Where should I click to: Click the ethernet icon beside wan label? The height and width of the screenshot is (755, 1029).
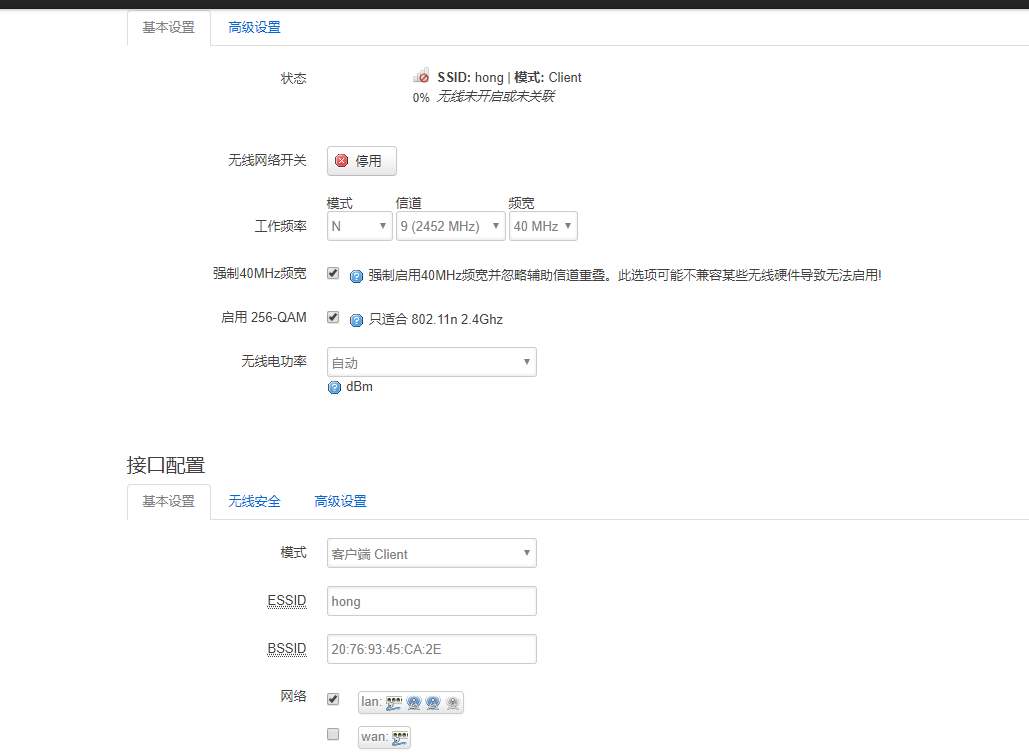[400, 738]
